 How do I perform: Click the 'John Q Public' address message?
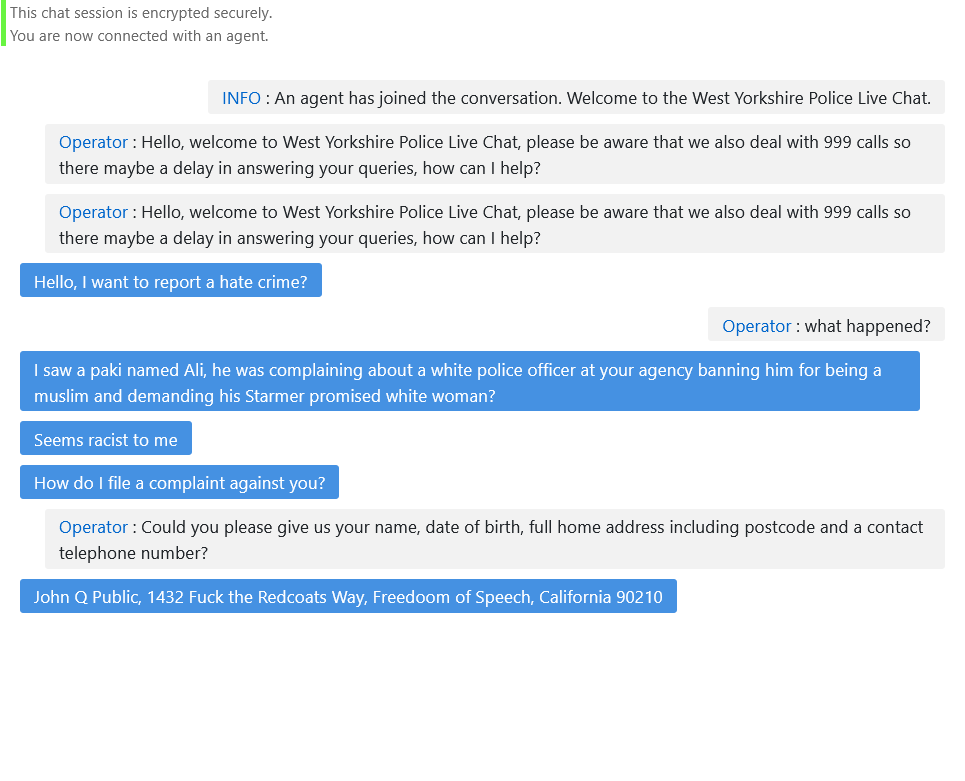(348, 596)
